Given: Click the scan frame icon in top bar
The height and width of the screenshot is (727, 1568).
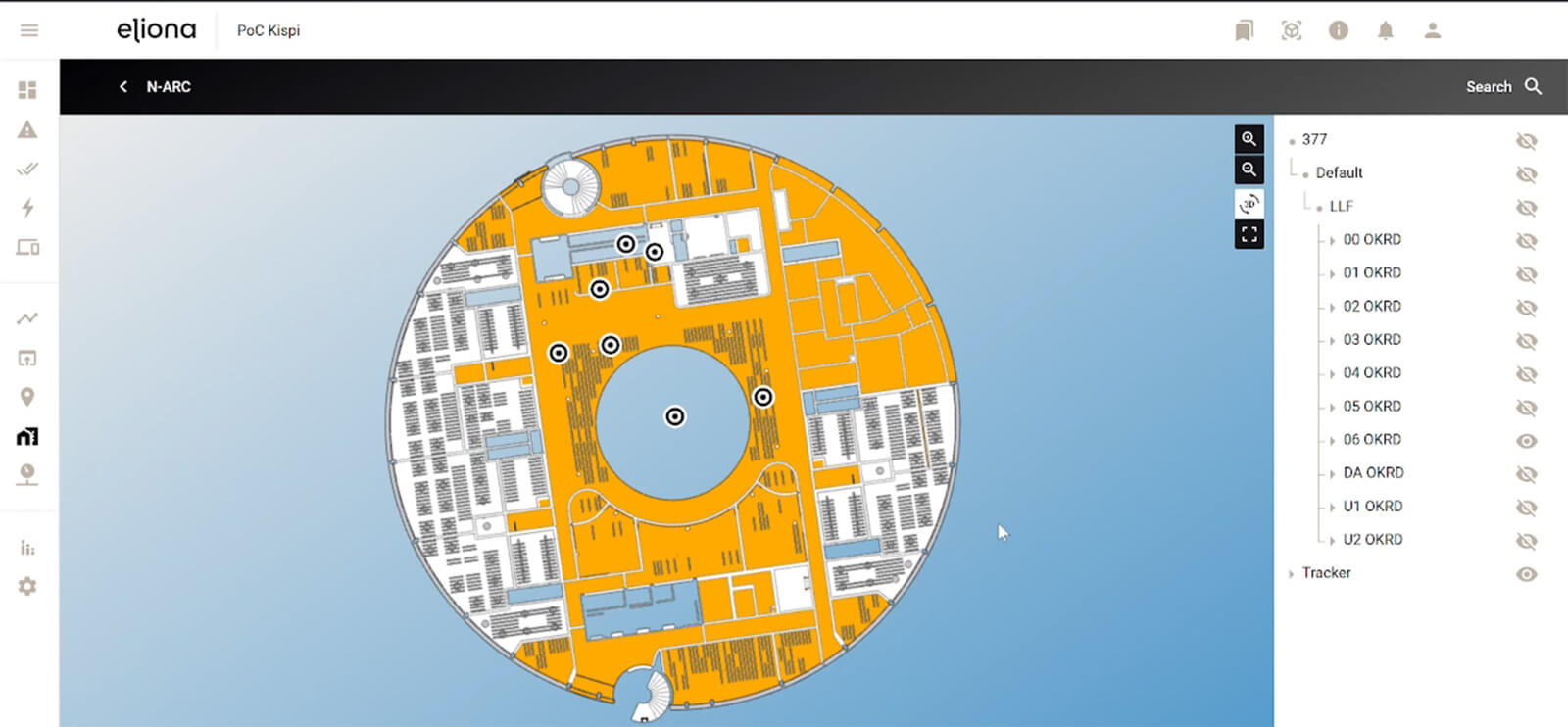Looking at the screenshot, I should pos(1292,30).
